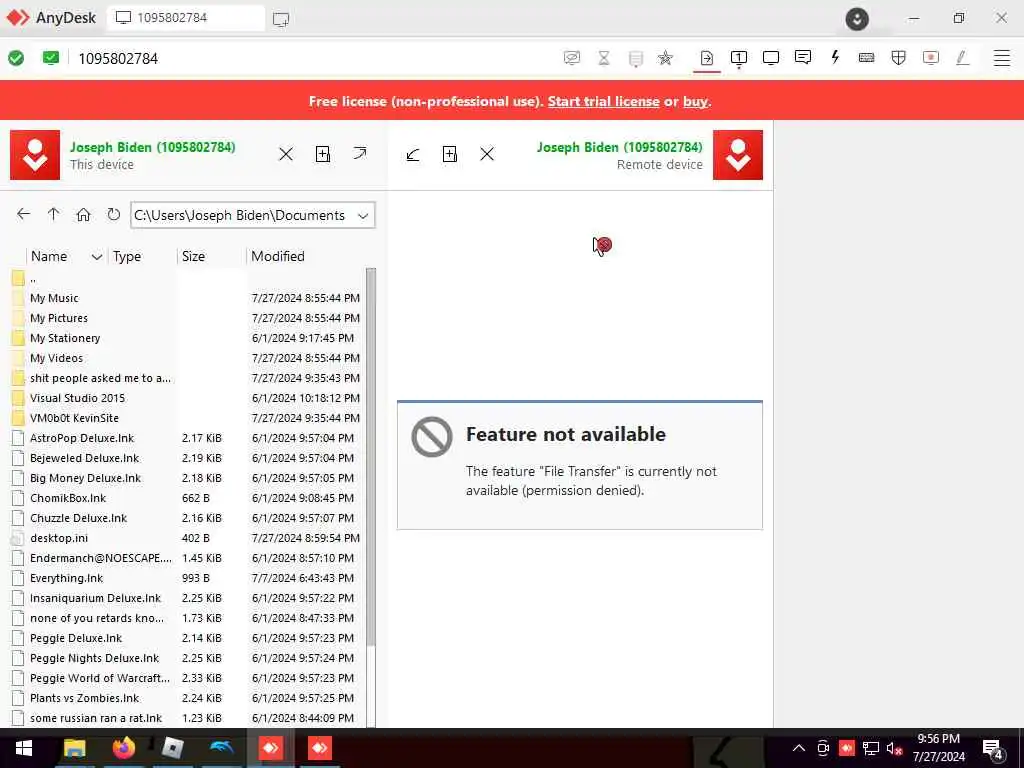Image resolution: width=1024 pixels, height=768 pixels.
Task: Click the hourglass toolbar icon
Action: [x=604, y=58]
